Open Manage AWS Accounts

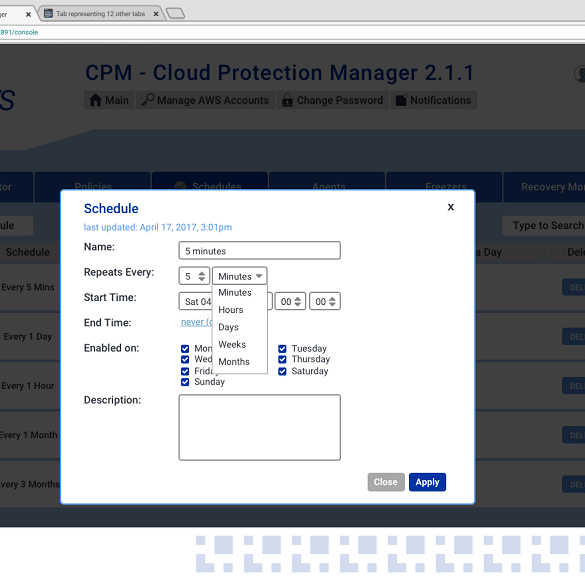(x=206, y=100)
